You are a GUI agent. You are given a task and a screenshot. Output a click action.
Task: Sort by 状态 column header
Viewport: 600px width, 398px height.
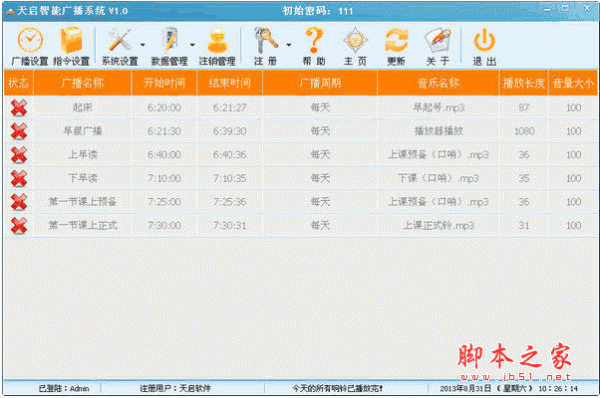(x=19, y=83)
